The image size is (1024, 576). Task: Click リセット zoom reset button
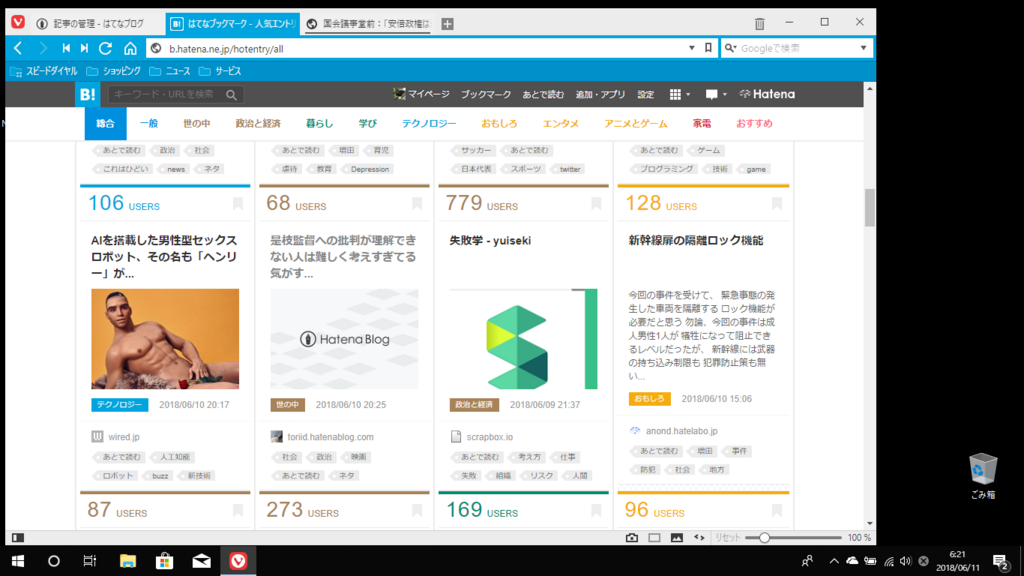tap(728, 537)
